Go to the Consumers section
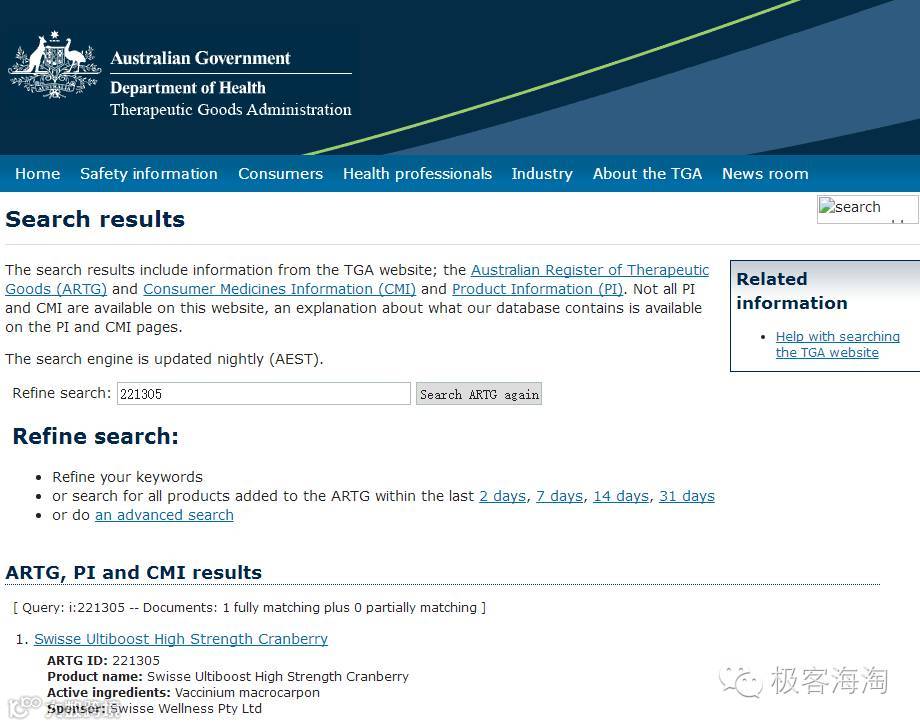 point(280,174)
